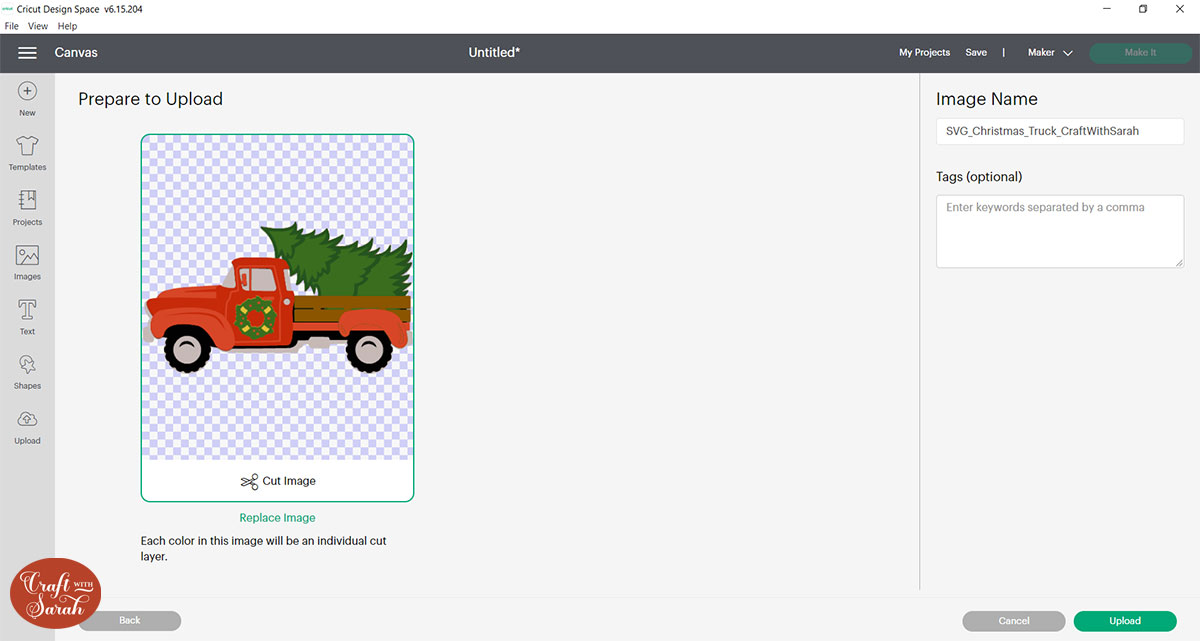1200x641 pixels.
Task: Select the Projects icon
Action: 26,207
